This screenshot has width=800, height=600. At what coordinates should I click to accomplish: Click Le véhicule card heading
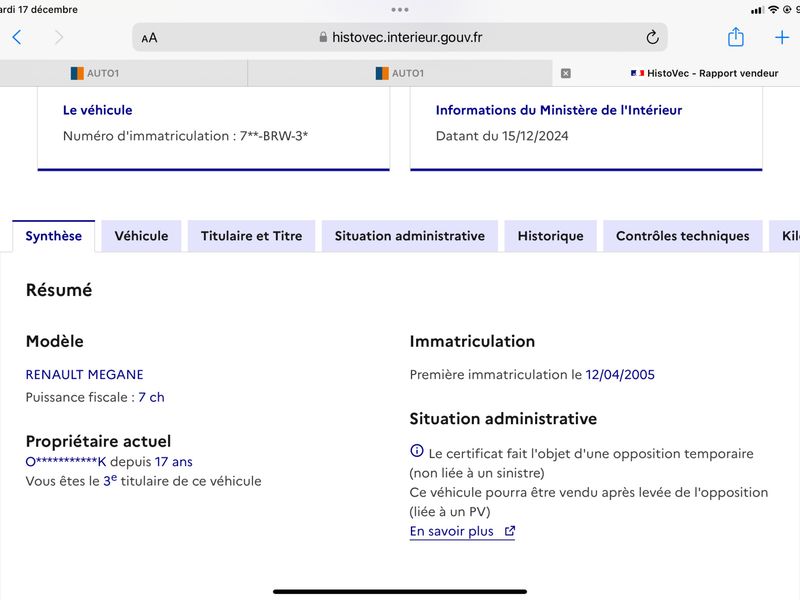pyautogui.click(x=97, y=110)
